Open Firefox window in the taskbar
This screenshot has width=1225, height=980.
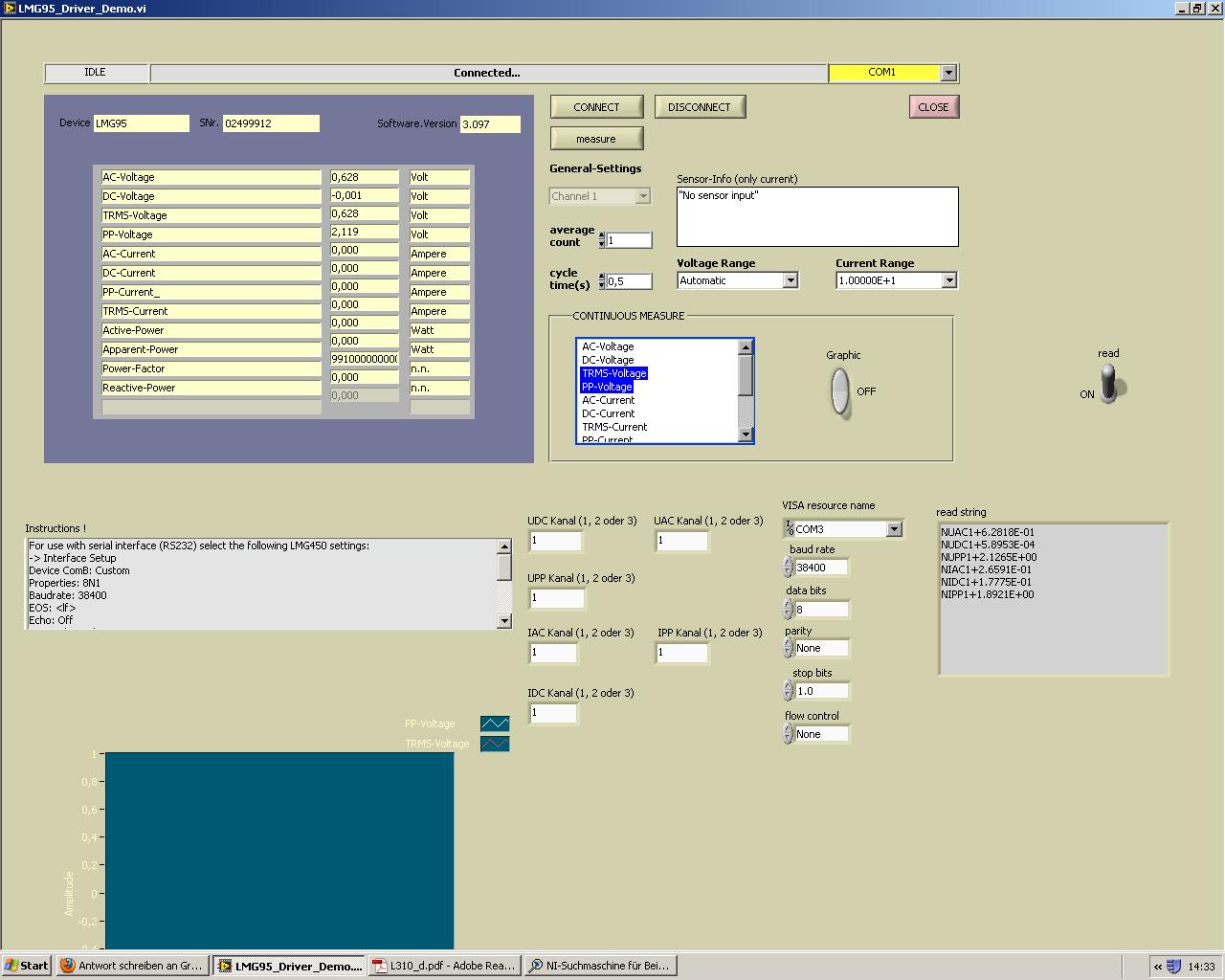tap(132, 966)
